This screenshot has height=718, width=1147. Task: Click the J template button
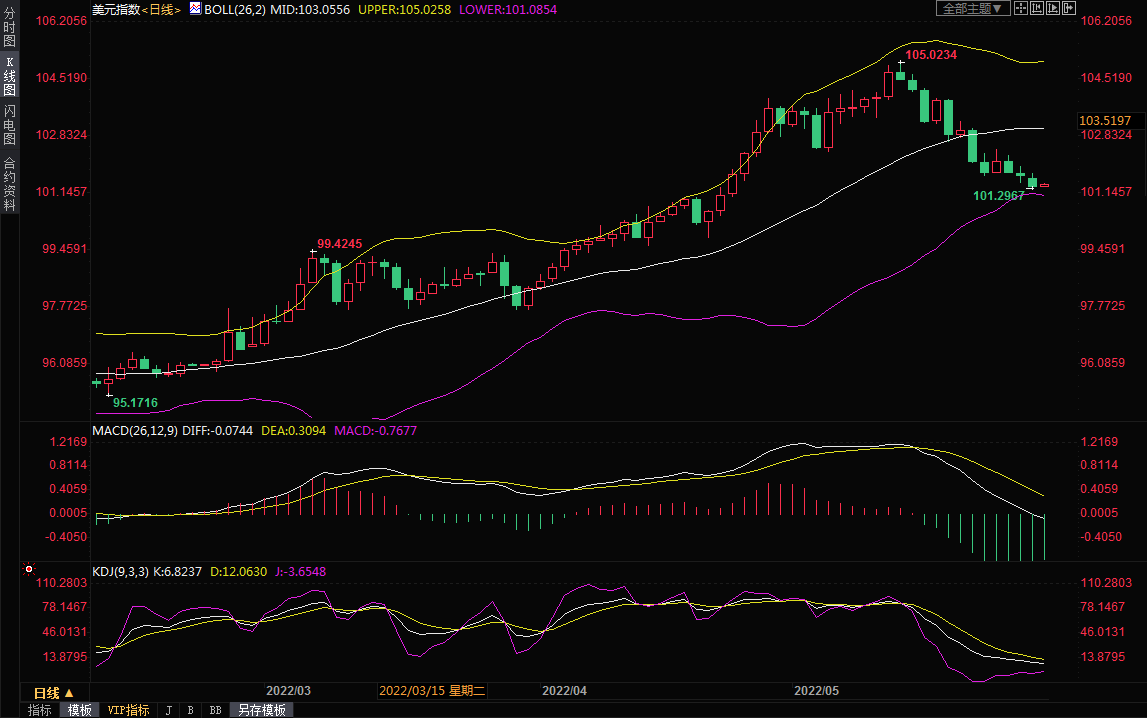[x=168, y=710]
